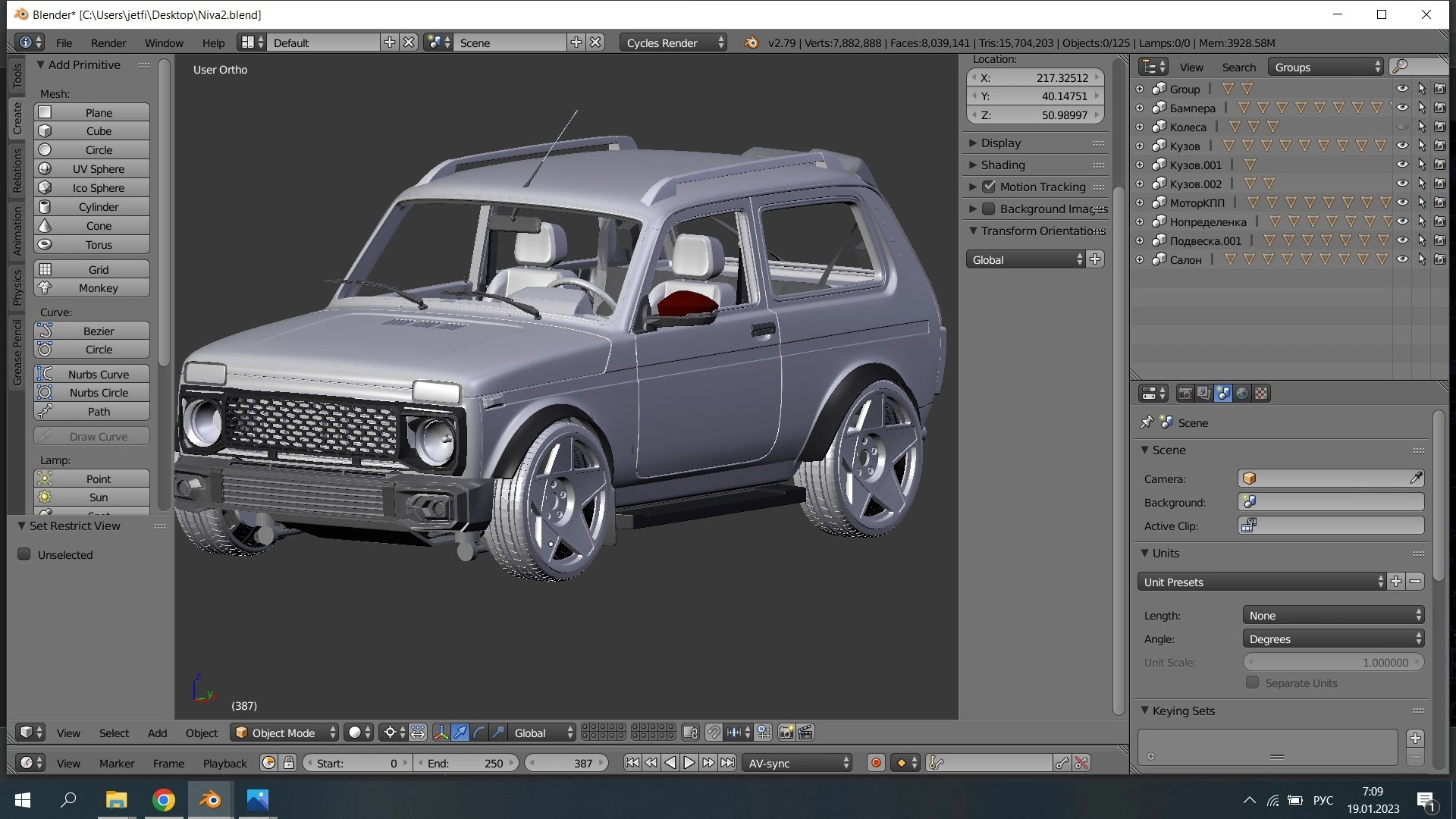Hide the Кузов group in viewport
1456x819 pixels.
point(1402,146)
